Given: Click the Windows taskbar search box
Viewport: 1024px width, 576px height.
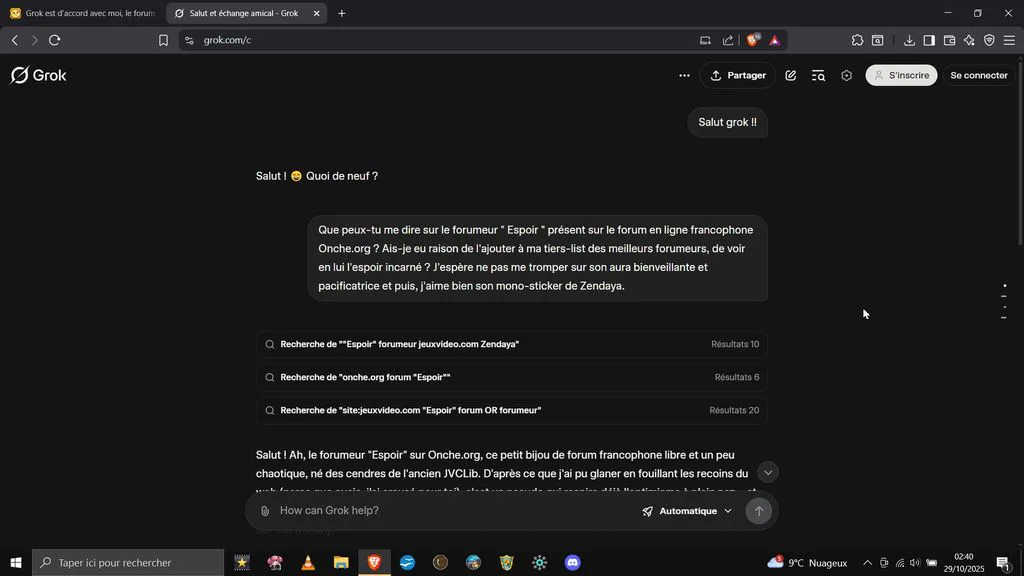Looking at the screenshot, I should tap(128, 562).
